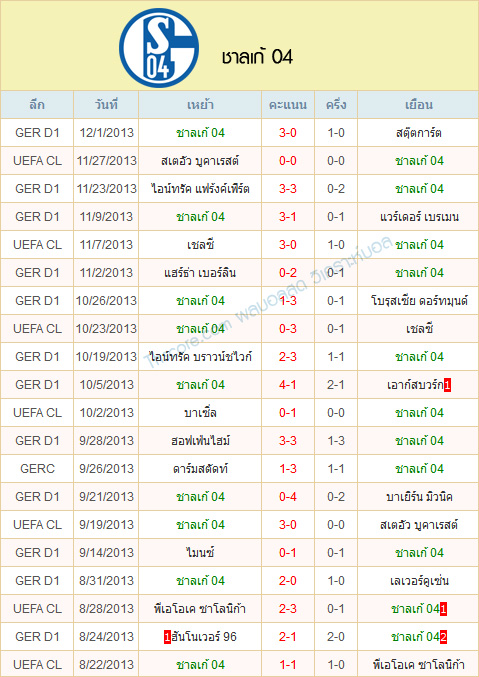Select the ครึ่ง column header
Image resolution: width=479 pixels, height=677 pixels.
pyautogui.click(x=336, y=105)
